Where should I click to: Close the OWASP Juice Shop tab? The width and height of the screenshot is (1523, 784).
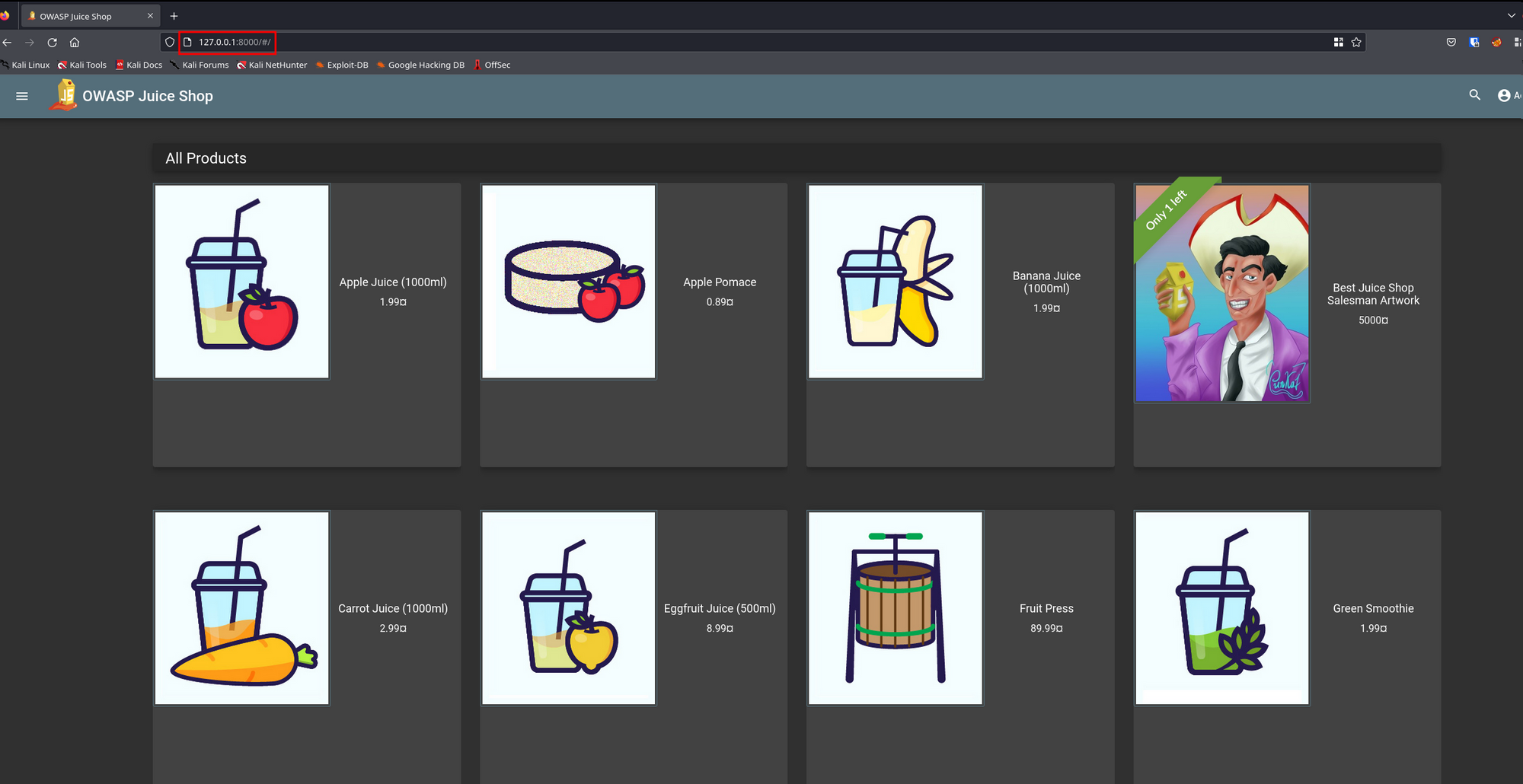(150, 16)
